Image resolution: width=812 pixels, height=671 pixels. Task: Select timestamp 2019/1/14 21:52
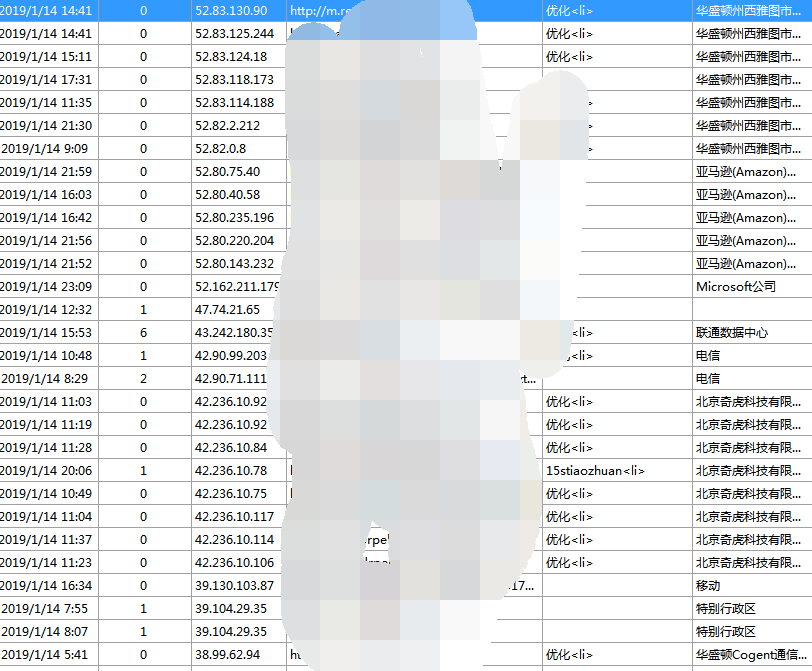(x=46, y=264)
